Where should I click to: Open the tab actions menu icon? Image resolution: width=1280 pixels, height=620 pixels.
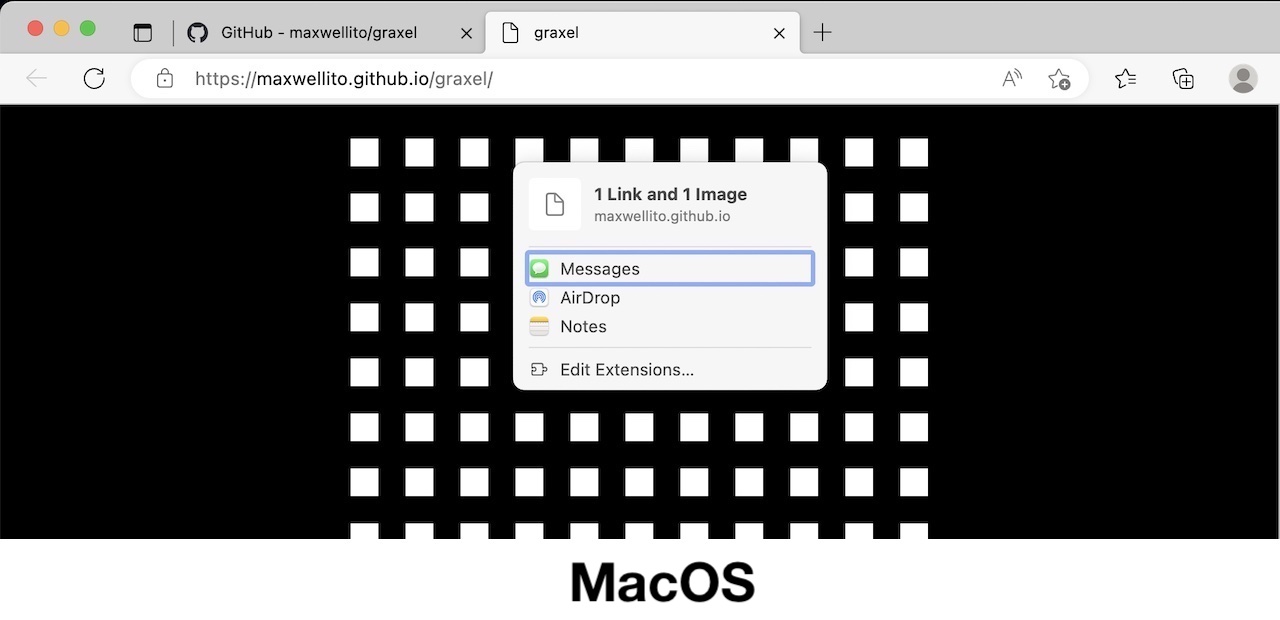click(x=143, y=32)
